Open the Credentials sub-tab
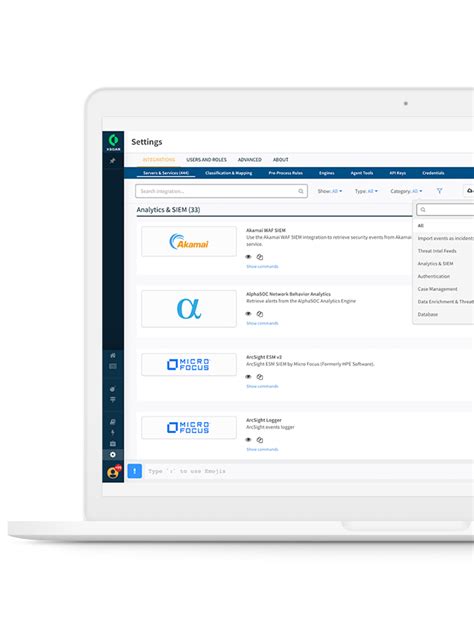Image resolution: width=474 pixels, height=630 pixels. 433,173
